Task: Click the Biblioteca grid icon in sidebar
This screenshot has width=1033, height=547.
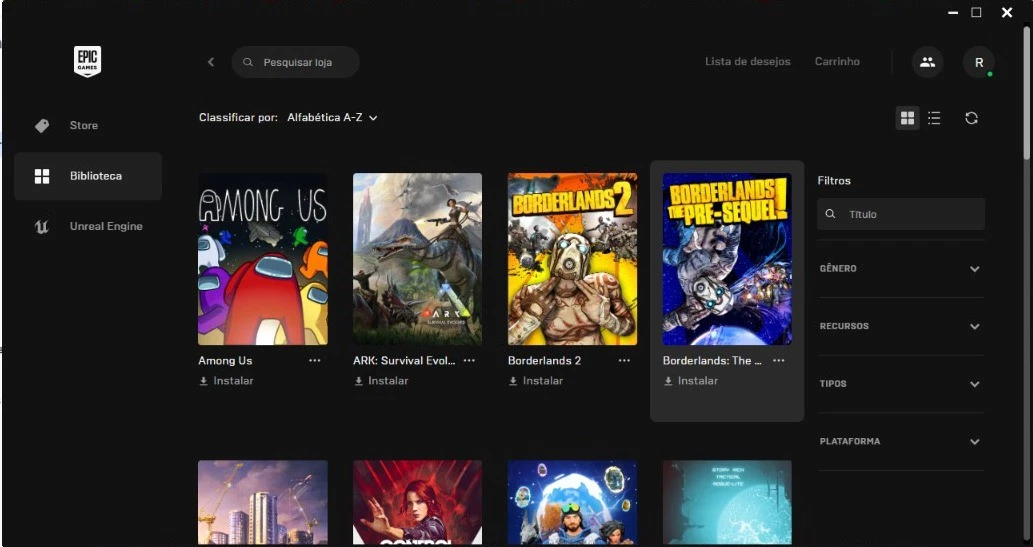Action: 42,176
